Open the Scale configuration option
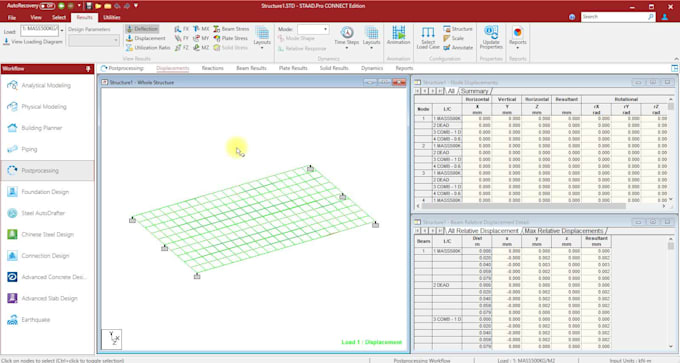The image size is (680, 363). (x=454, y=38)
